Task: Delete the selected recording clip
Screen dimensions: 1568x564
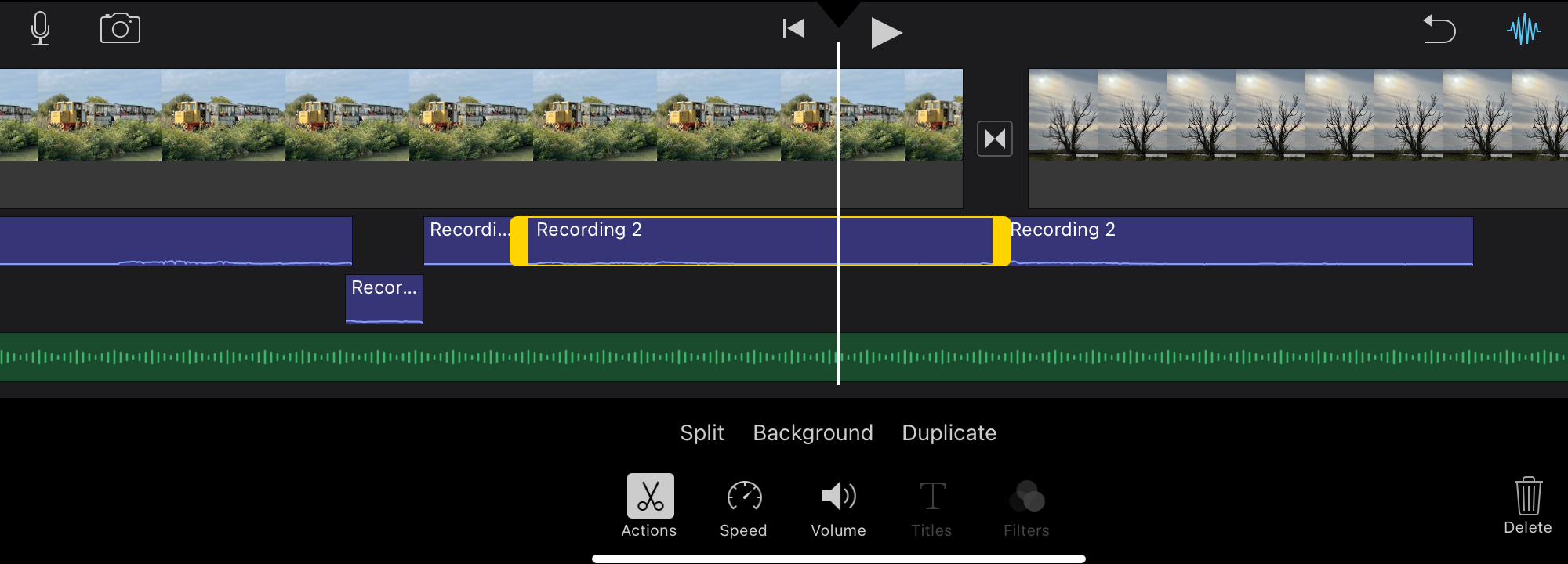Action: click(x=1528, y=506)
